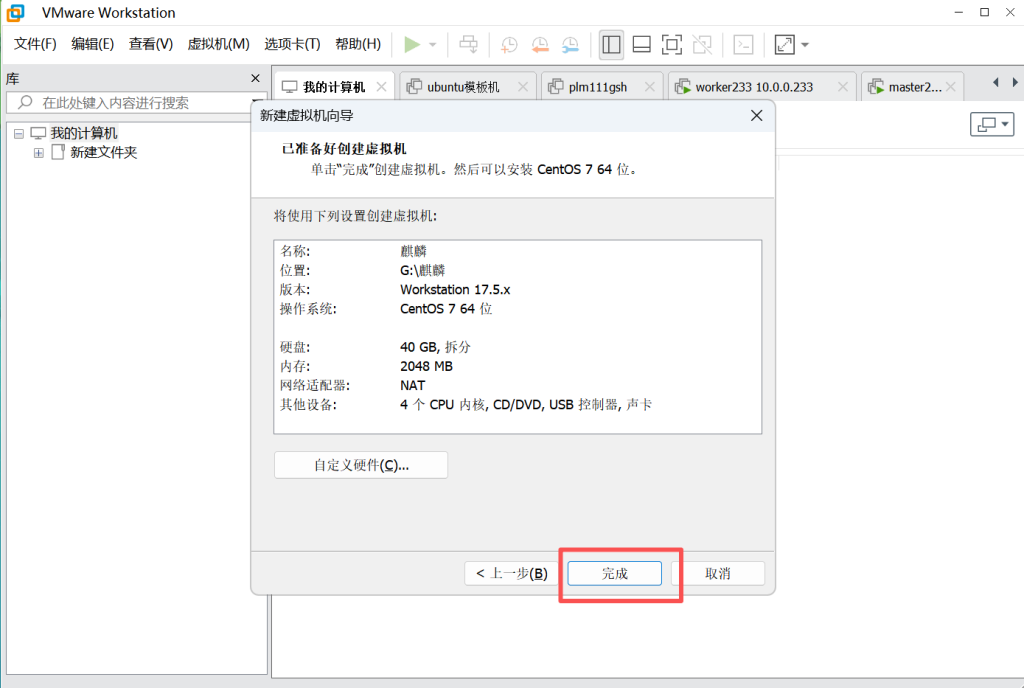Screen dimensions: 1024x688
Task: Switch to the ubuntu模板机 tab
Action: pos(463,87)
